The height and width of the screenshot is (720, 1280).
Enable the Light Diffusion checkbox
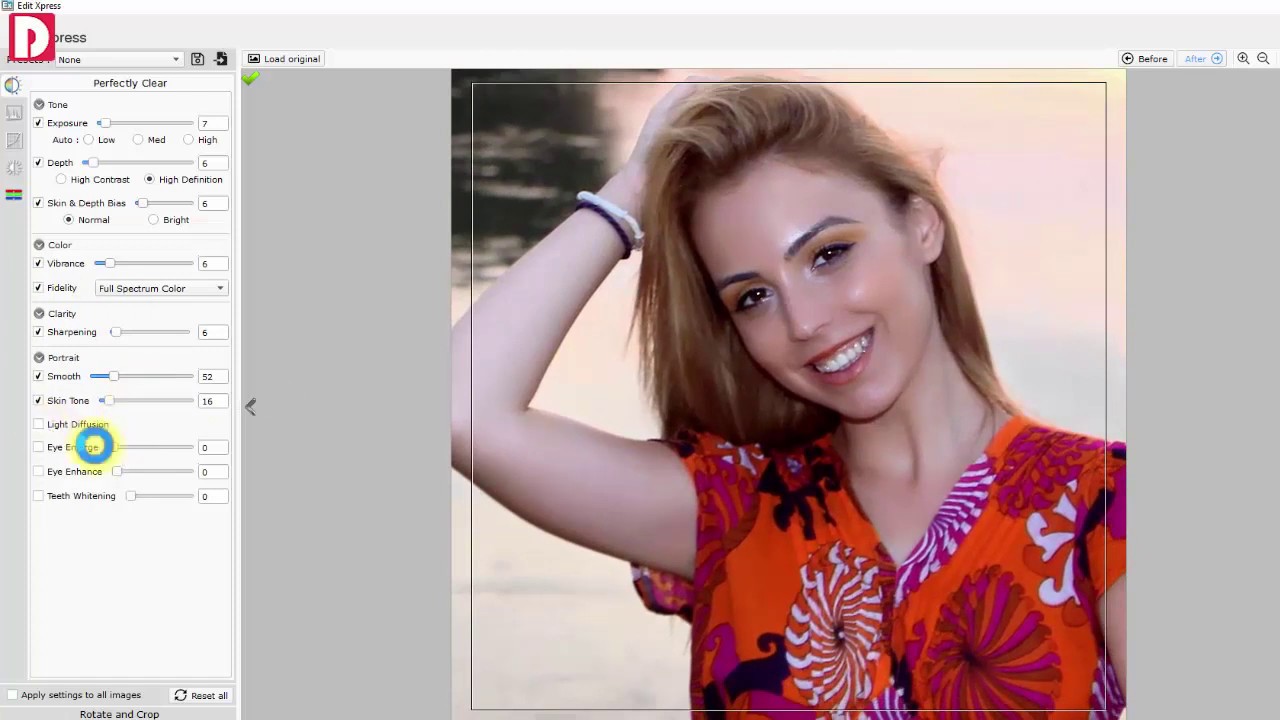[38, 425]
